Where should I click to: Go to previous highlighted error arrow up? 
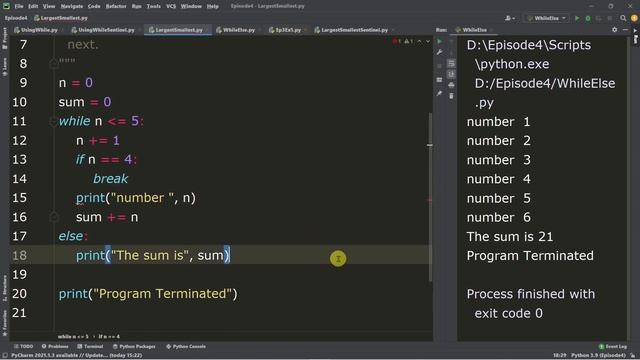pyautogui.click(x=419, y=41)
